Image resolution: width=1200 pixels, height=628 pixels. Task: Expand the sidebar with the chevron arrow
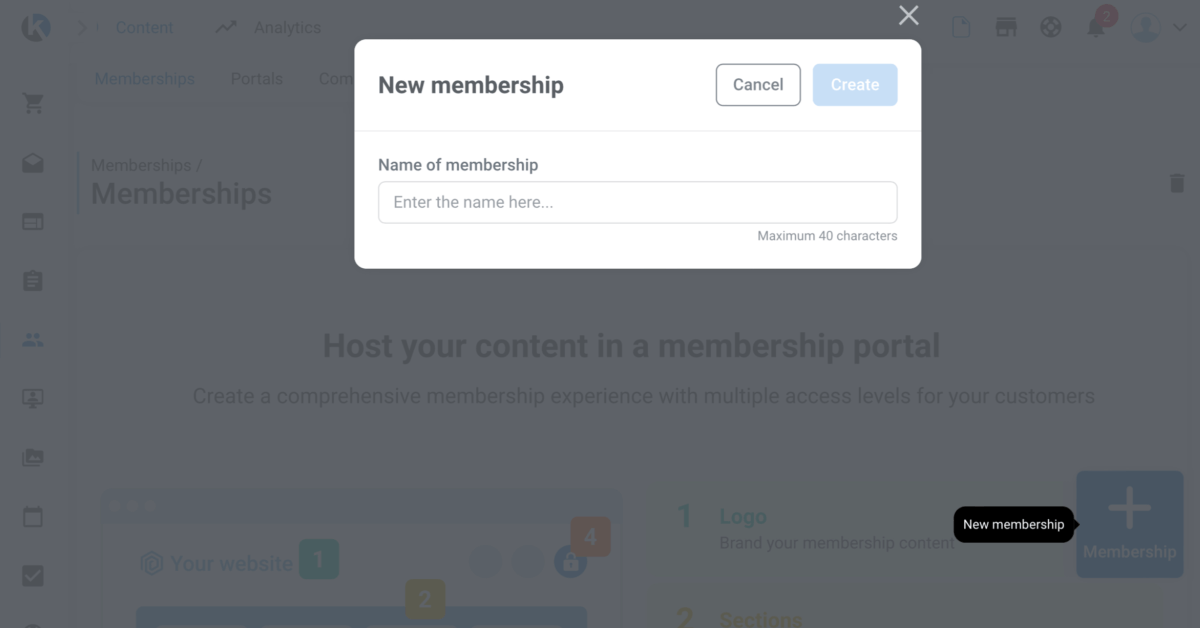click(82, 28)
